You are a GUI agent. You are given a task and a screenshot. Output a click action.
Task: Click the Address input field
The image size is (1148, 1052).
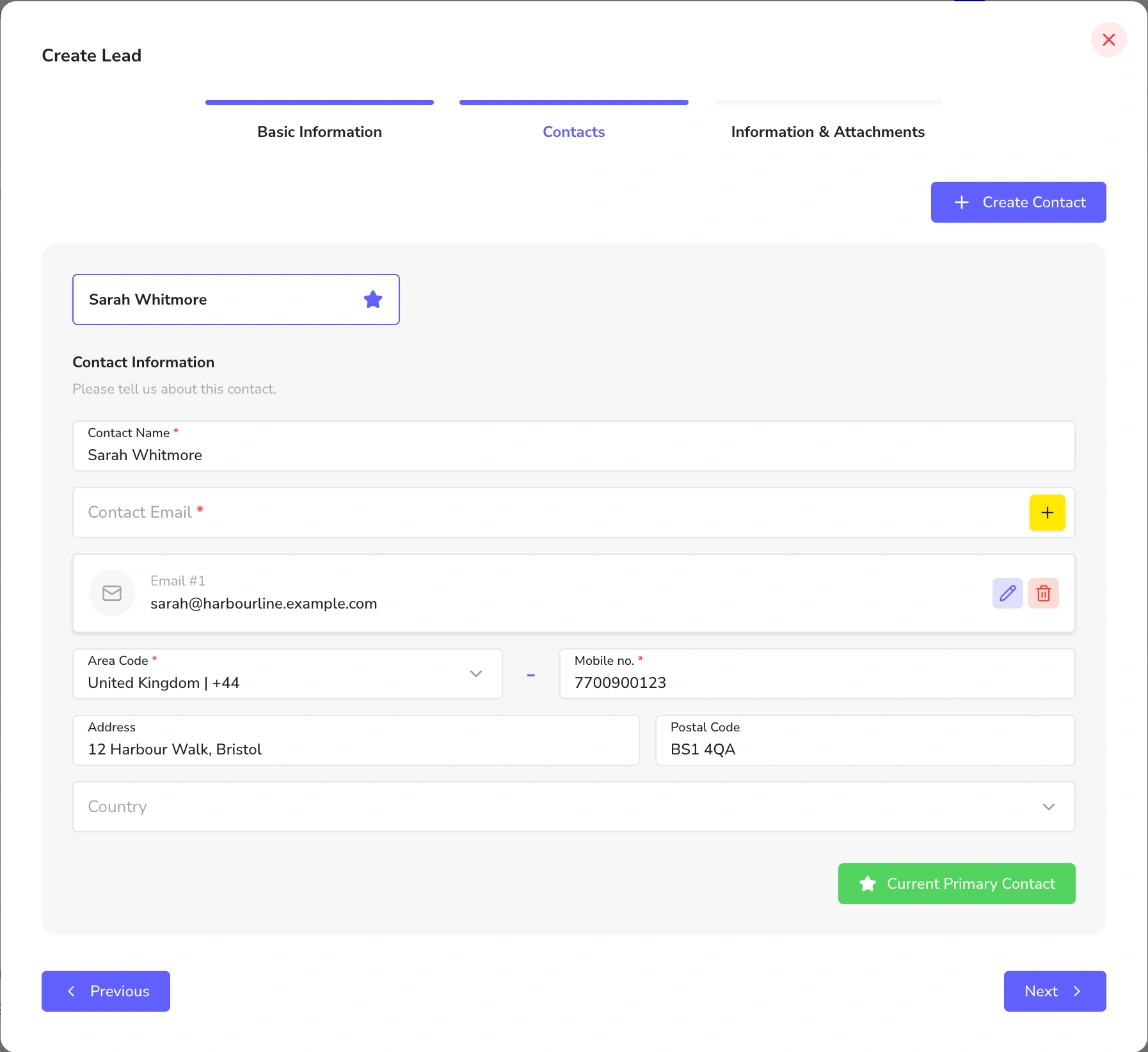[356, 740]
